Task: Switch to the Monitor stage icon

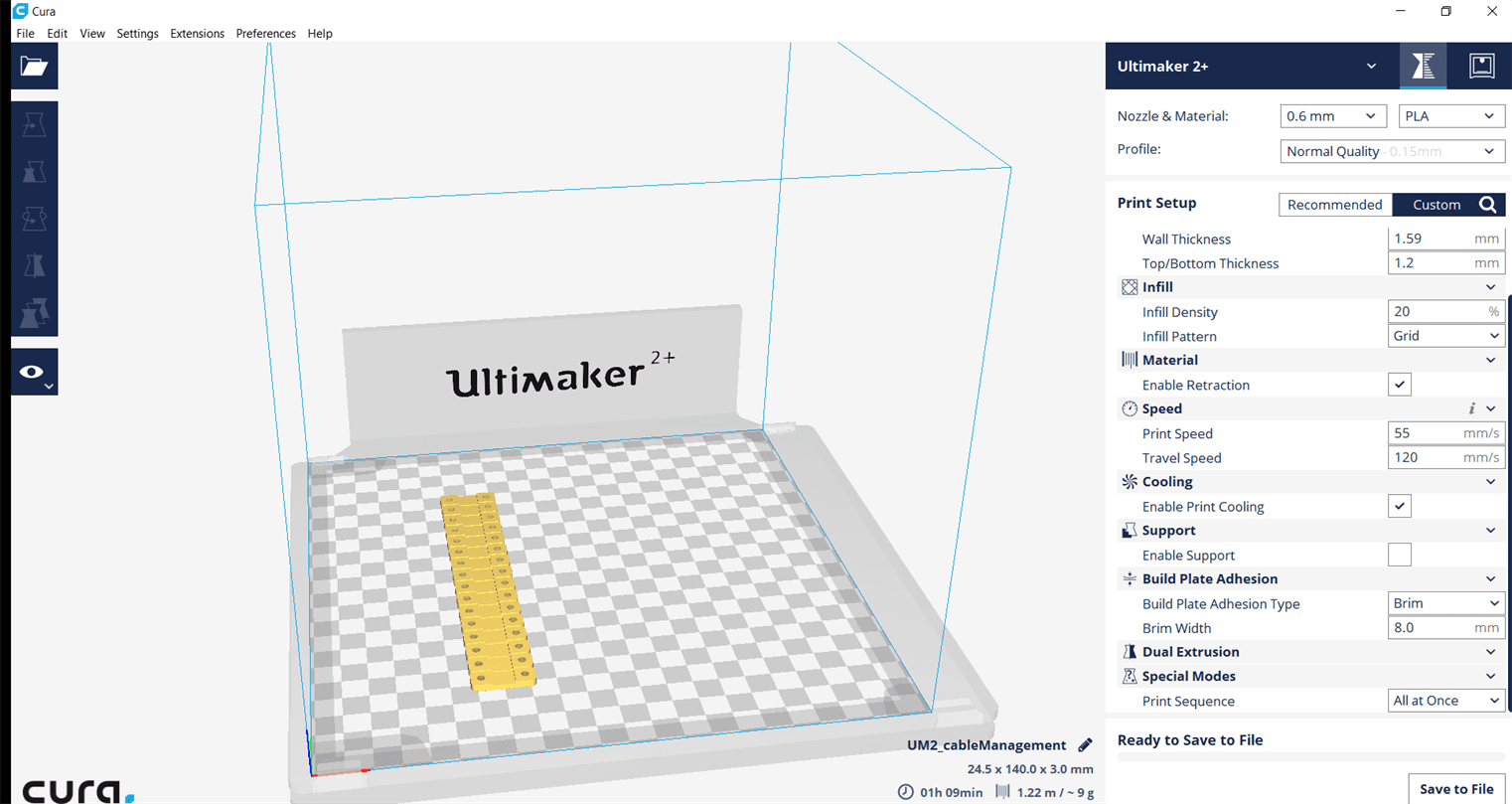Action: click(x=1481, y=67)
